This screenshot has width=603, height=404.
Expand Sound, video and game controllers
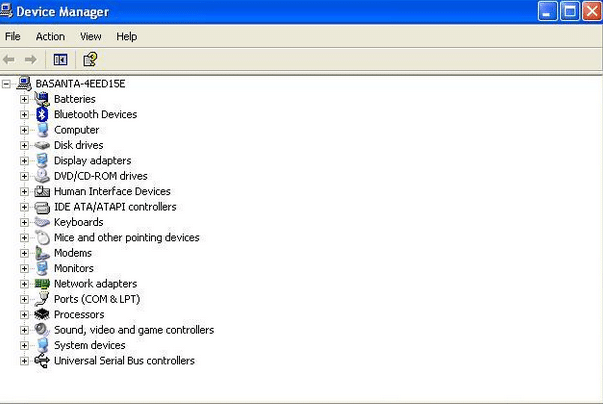coord(24,330)
